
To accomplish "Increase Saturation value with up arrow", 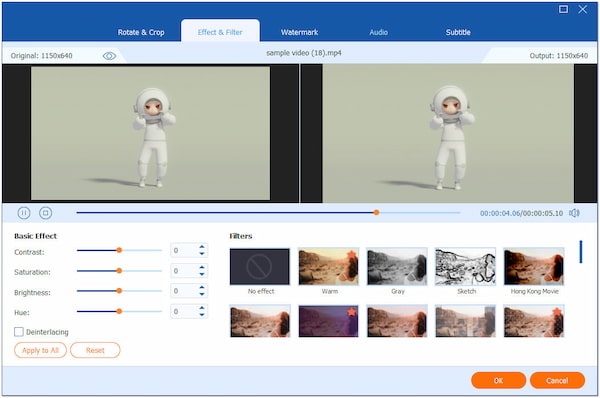I will (x=202, y=268).
